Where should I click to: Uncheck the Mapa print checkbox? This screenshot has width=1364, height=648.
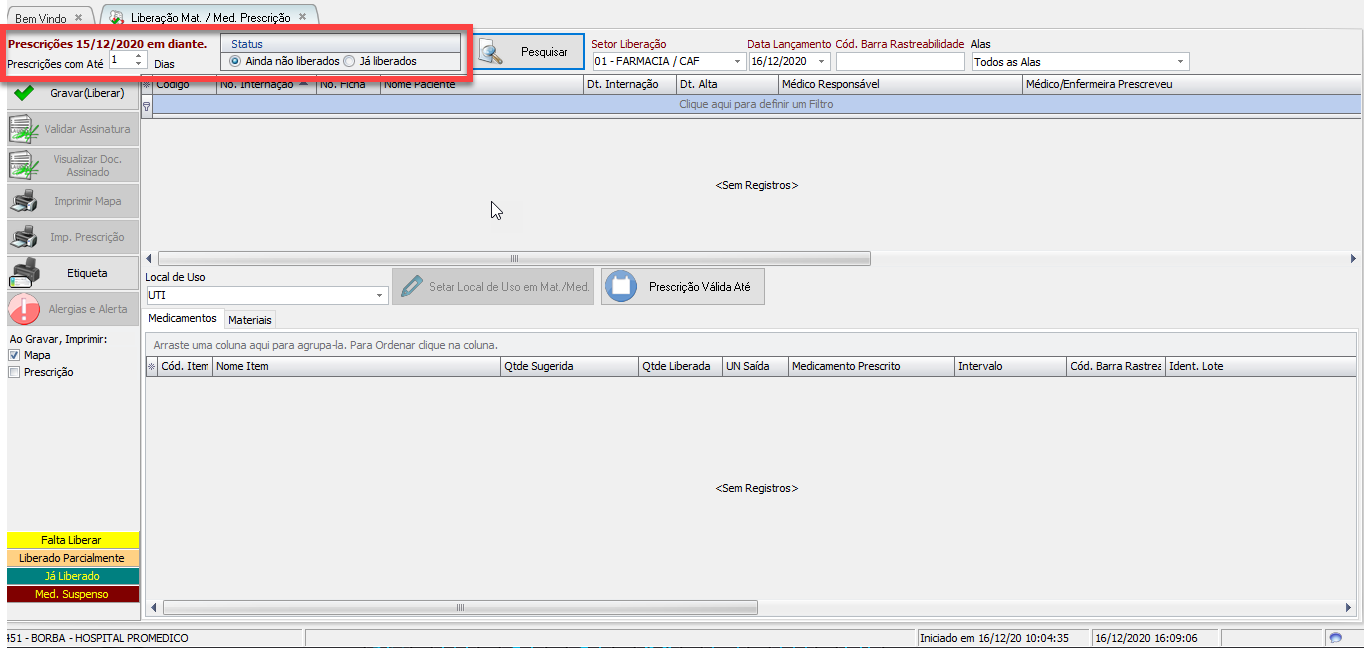click(14, 355)
